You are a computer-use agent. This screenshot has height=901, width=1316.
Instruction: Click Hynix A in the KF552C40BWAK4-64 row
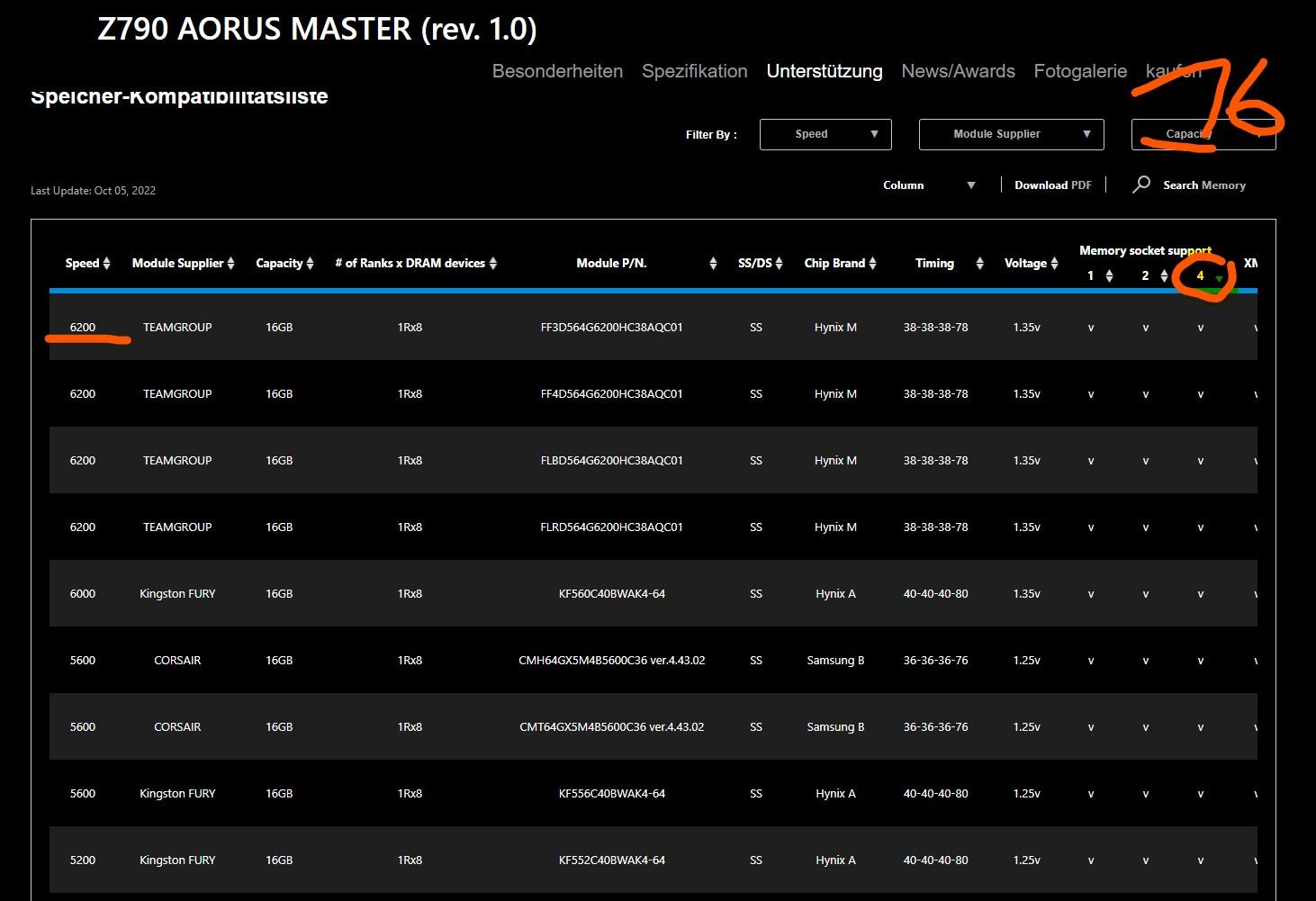(x=835, y=860)
